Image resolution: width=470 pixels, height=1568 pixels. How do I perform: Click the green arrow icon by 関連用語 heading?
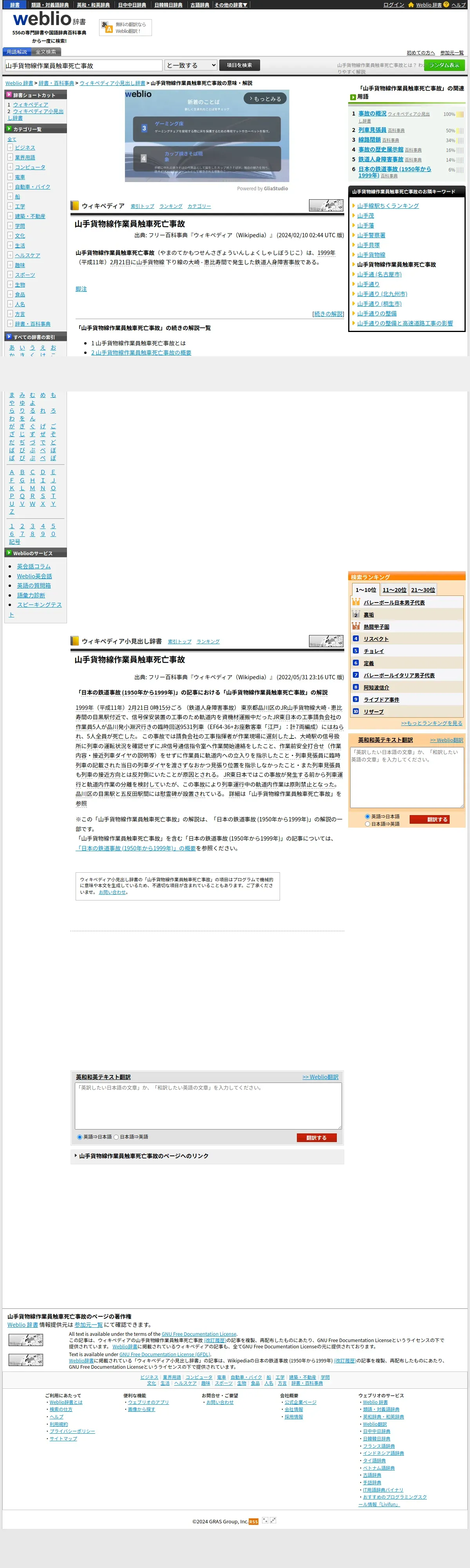pyautogui.click(x=353, y=97)
